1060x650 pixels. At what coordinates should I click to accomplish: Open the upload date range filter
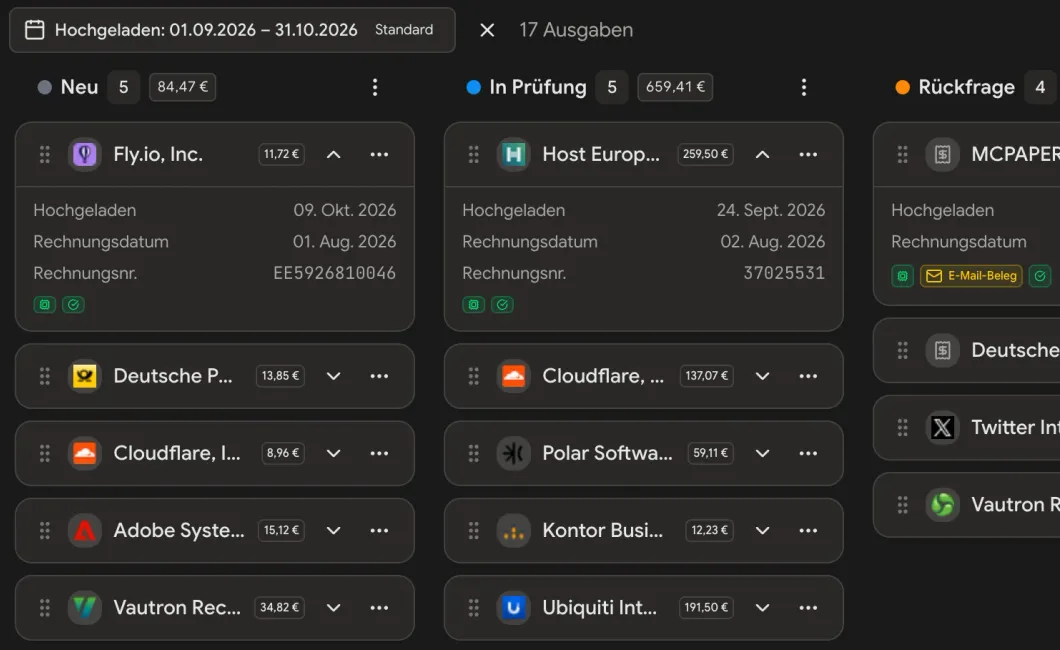coord(232,30)
